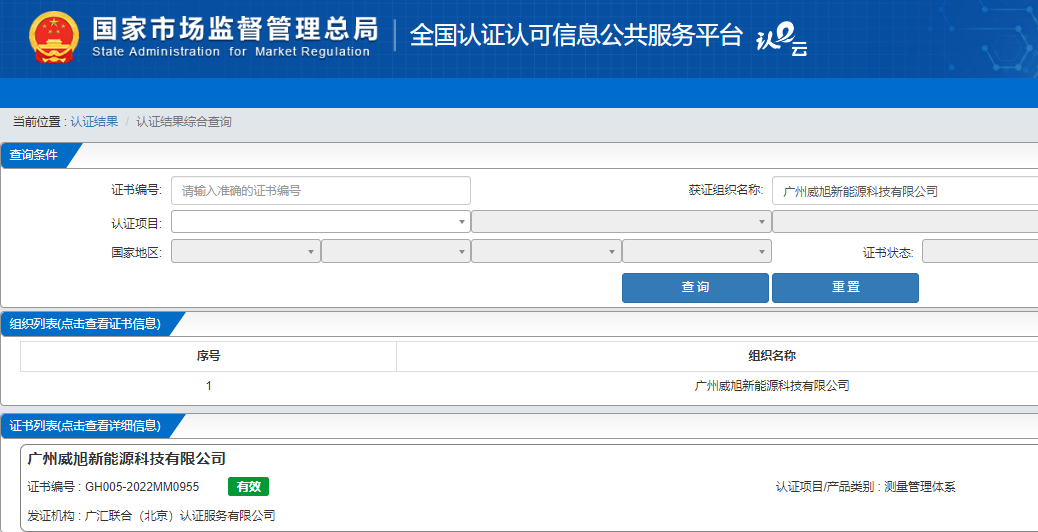Click the 认证结果综合查询 breadcrumb text
The width and height of the screenshot is (1038, 532).
coord(184,122)
